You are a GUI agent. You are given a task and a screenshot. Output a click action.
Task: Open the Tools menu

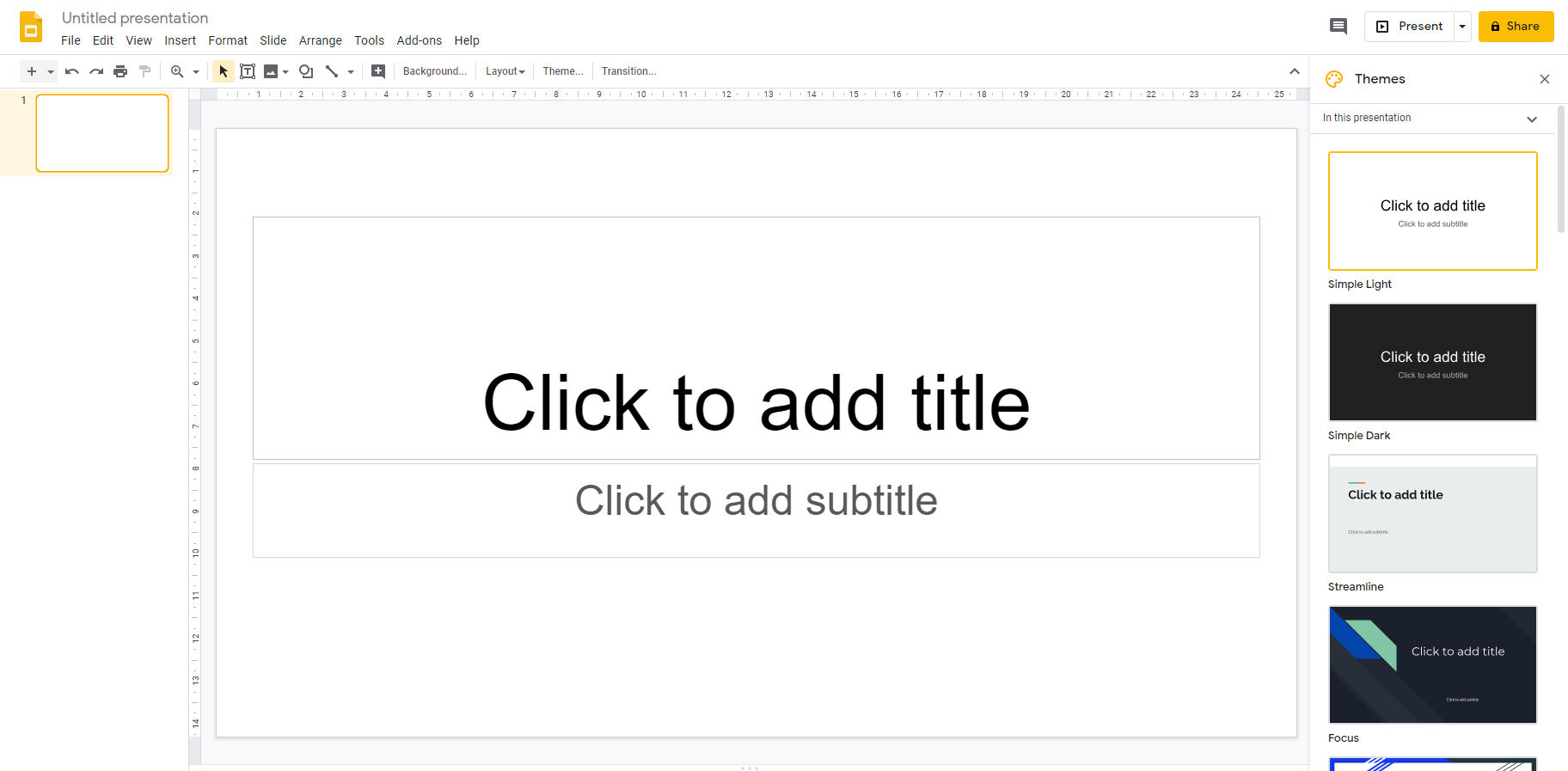point(370,40)
